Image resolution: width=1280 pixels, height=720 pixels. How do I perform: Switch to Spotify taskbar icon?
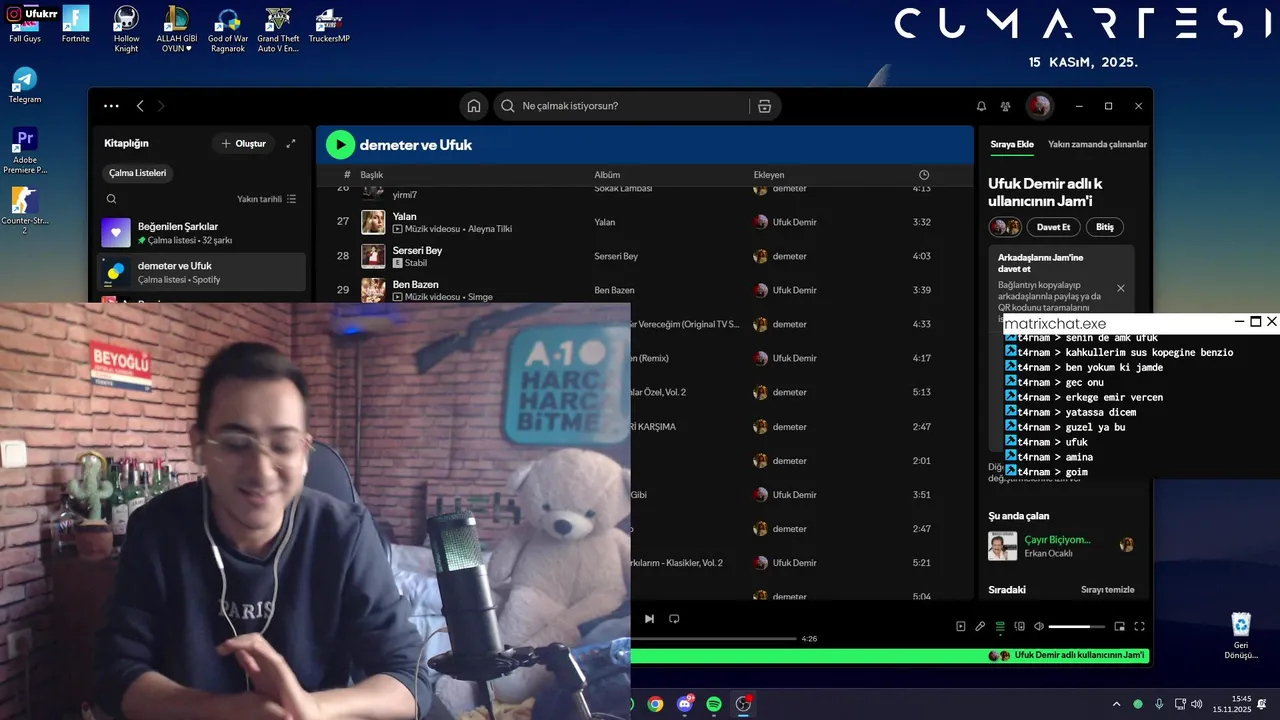(x=714, y=704)
